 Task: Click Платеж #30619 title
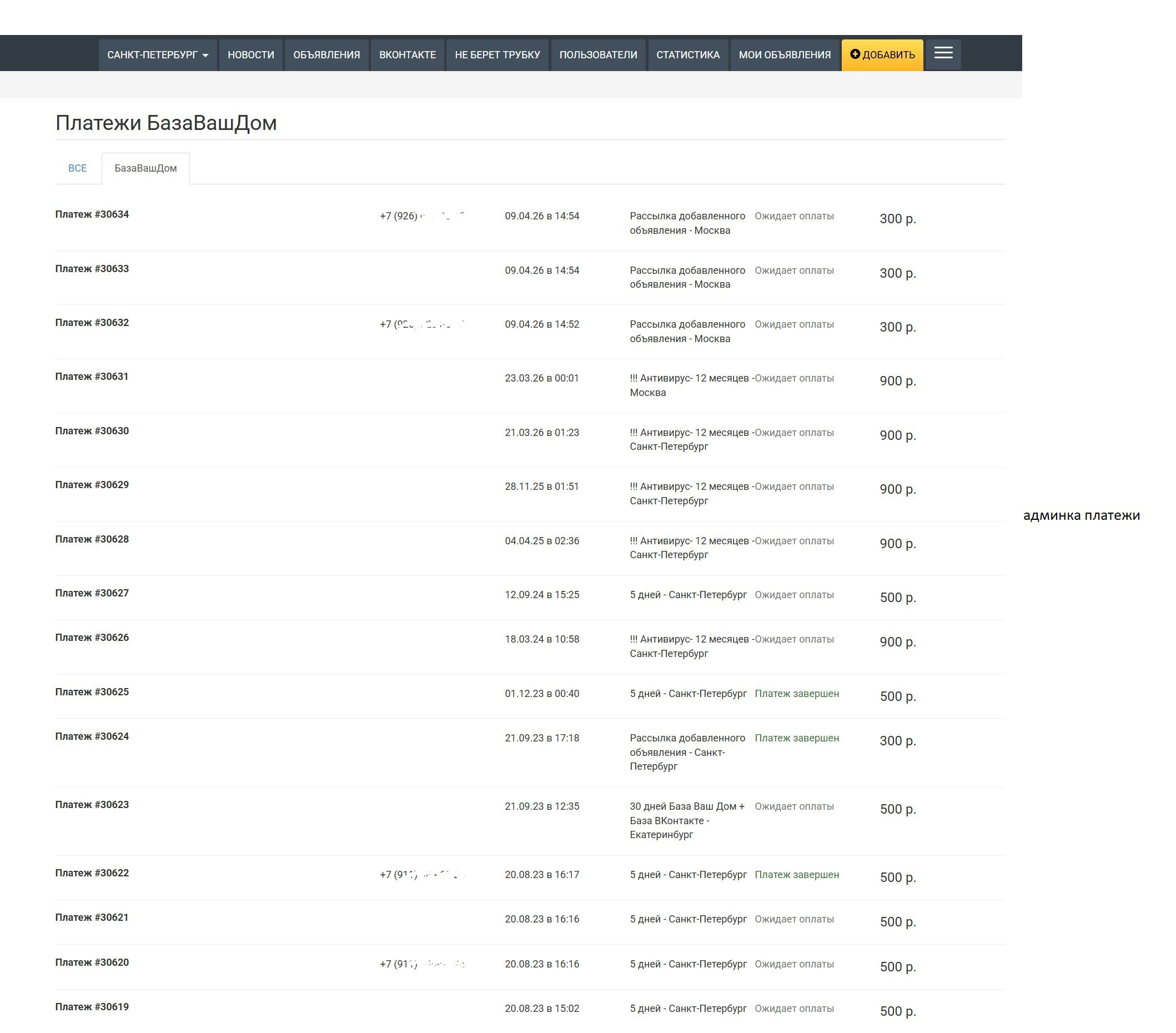pyautogui.click(x=92, y=1006)
